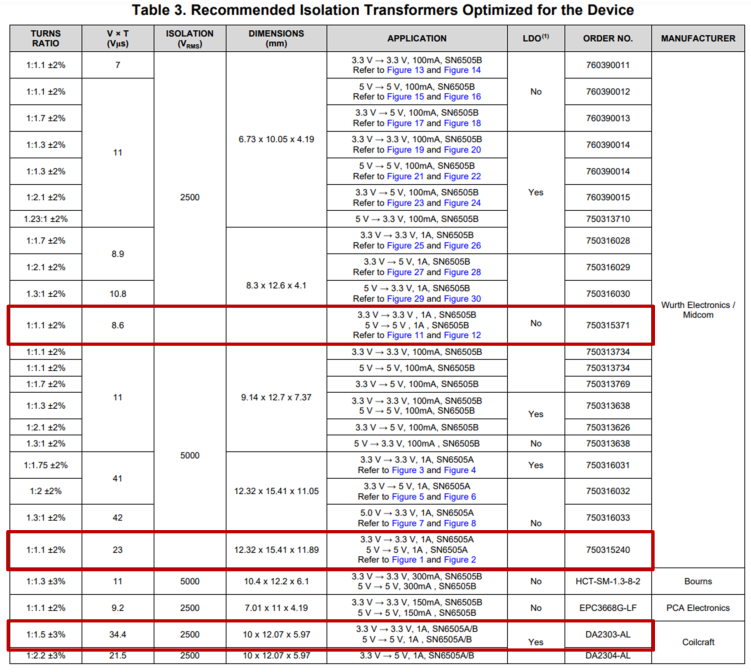The width and height of the screenshot is (751, 672).
Task: Select order number 750316032
Action: [x=608, y=491]
